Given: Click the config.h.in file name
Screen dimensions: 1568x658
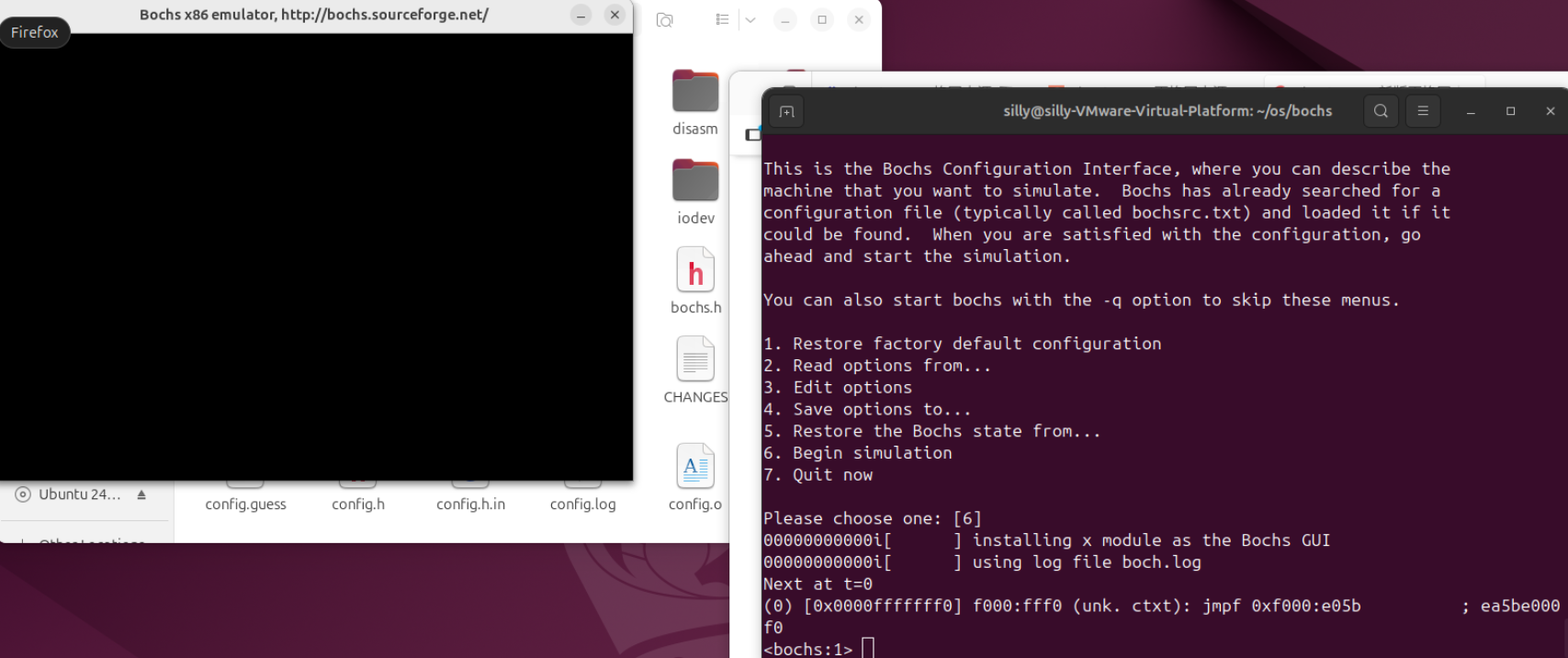Looking at the screenshot, I should point(470,505).
